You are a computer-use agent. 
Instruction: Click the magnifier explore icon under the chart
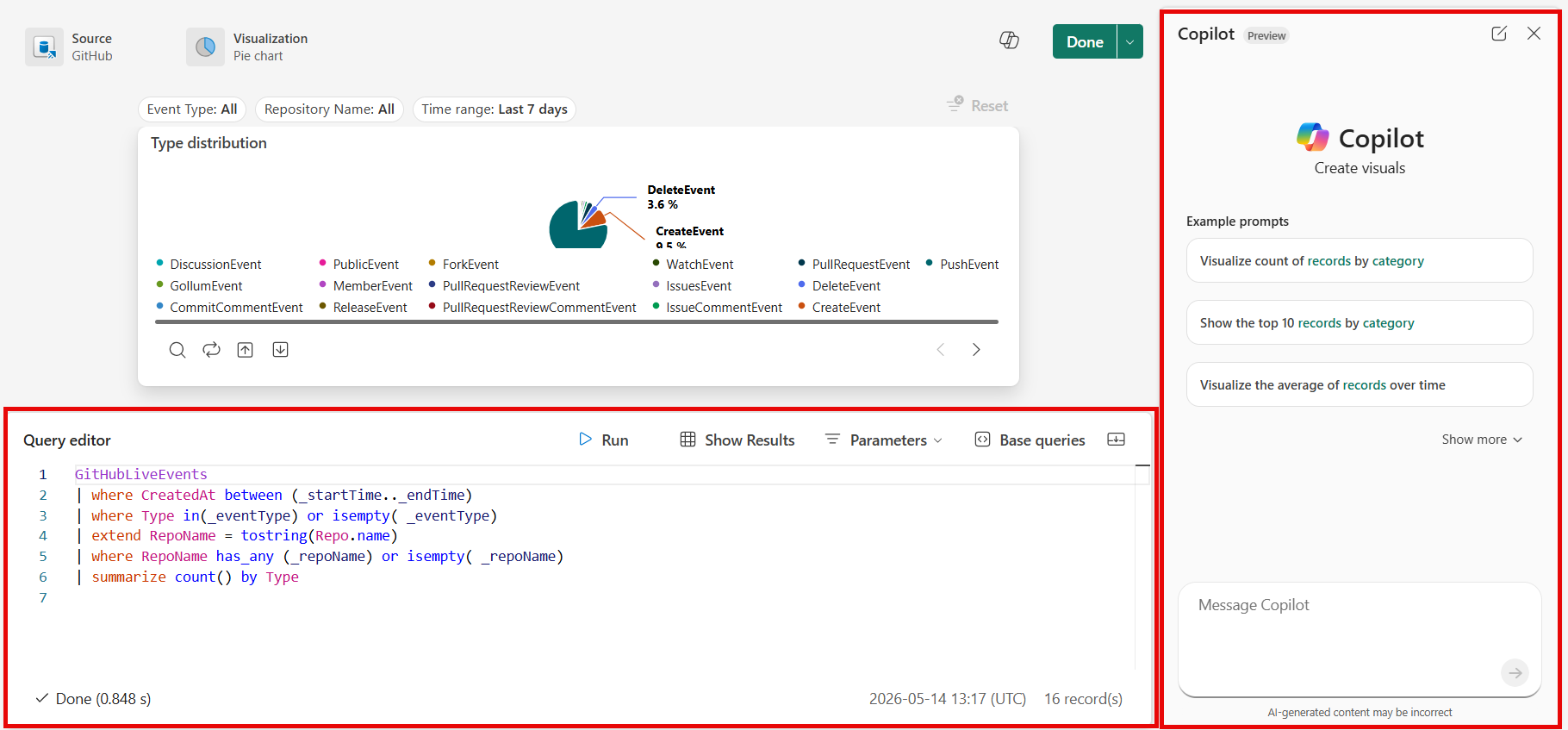click(x=177, y=350)
